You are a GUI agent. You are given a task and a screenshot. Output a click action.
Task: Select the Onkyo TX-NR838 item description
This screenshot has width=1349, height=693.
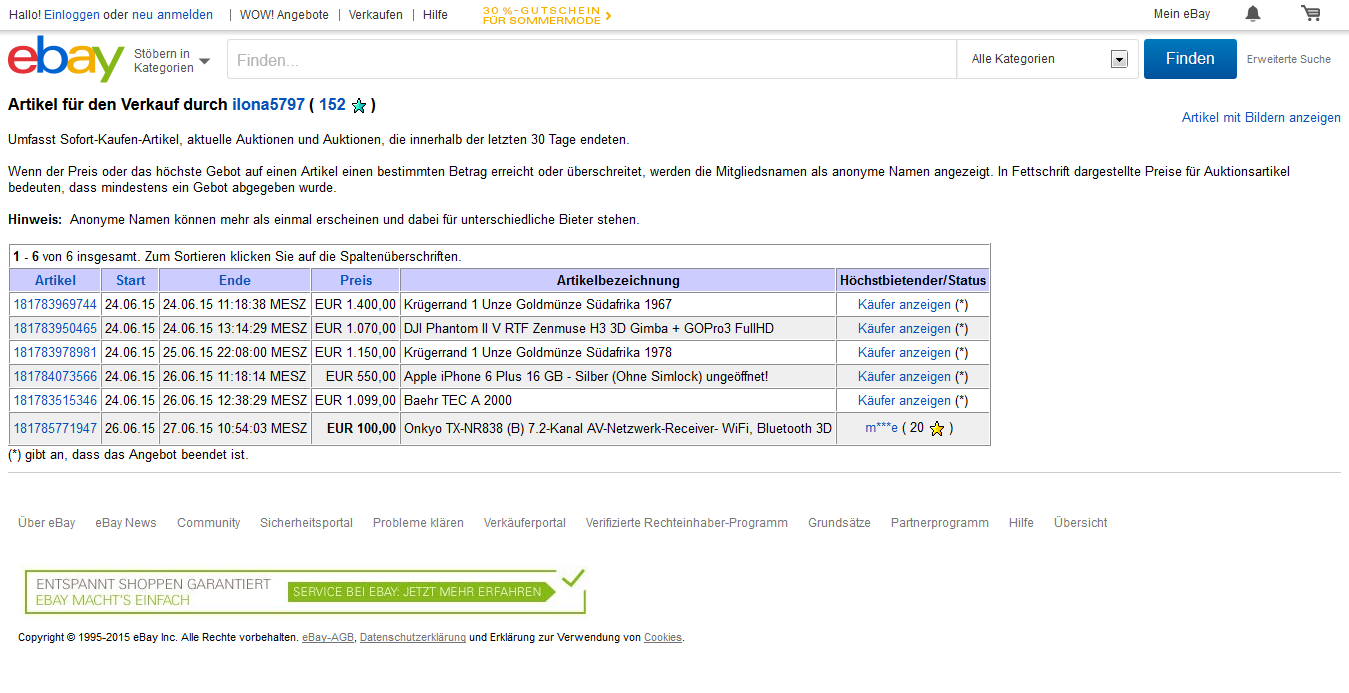(x=618, y=429)
